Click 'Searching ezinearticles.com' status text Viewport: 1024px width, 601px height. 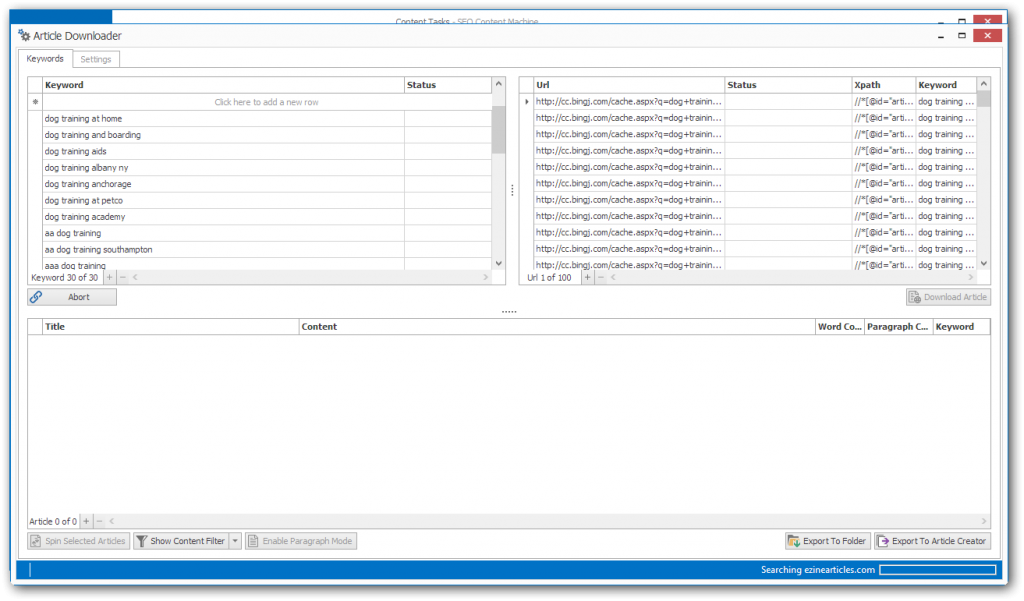[818, 570]
